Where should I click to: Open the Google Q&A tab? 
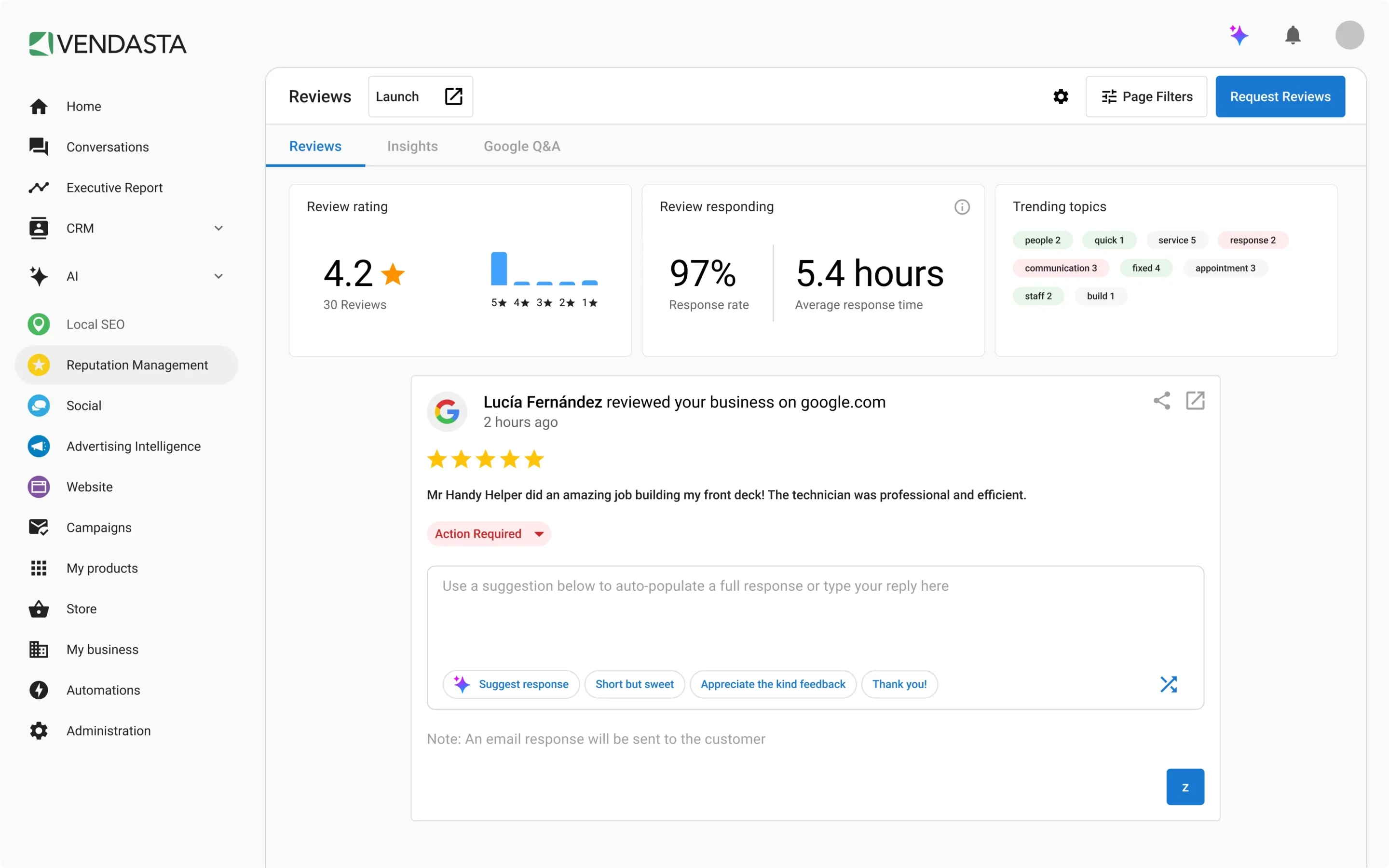tap(521, 147)
